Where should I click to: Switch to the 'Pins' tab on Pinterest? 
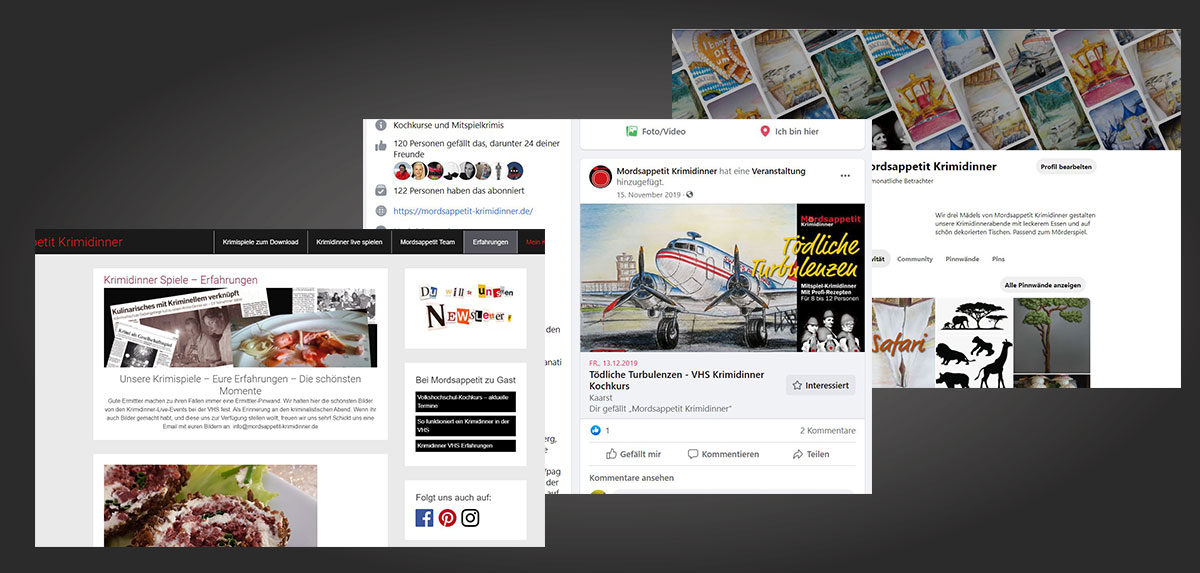[998, 259]
